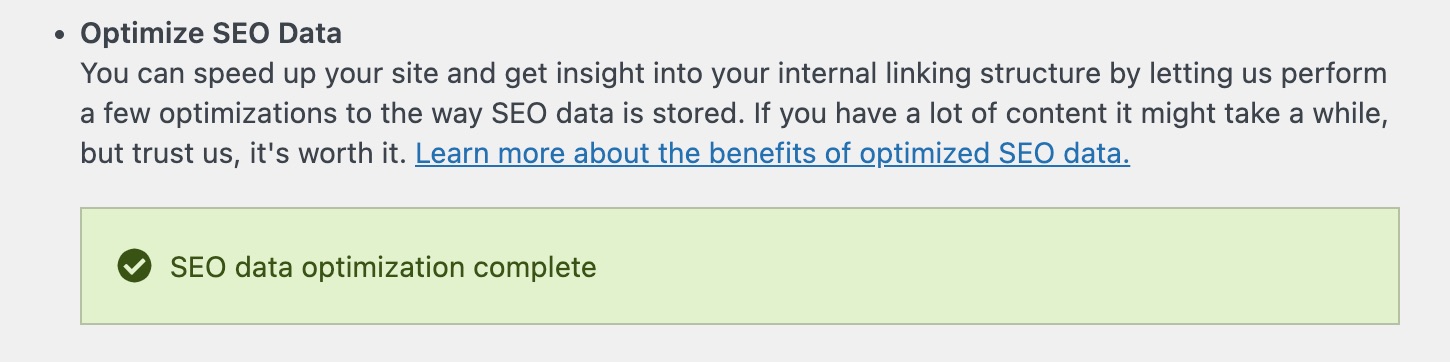Image resolution: width=1450 pixels, height=362 pixels.
Task: Follow the 'Learn more about the benefits' hyperlink
Action: click(x=772, y=155)
